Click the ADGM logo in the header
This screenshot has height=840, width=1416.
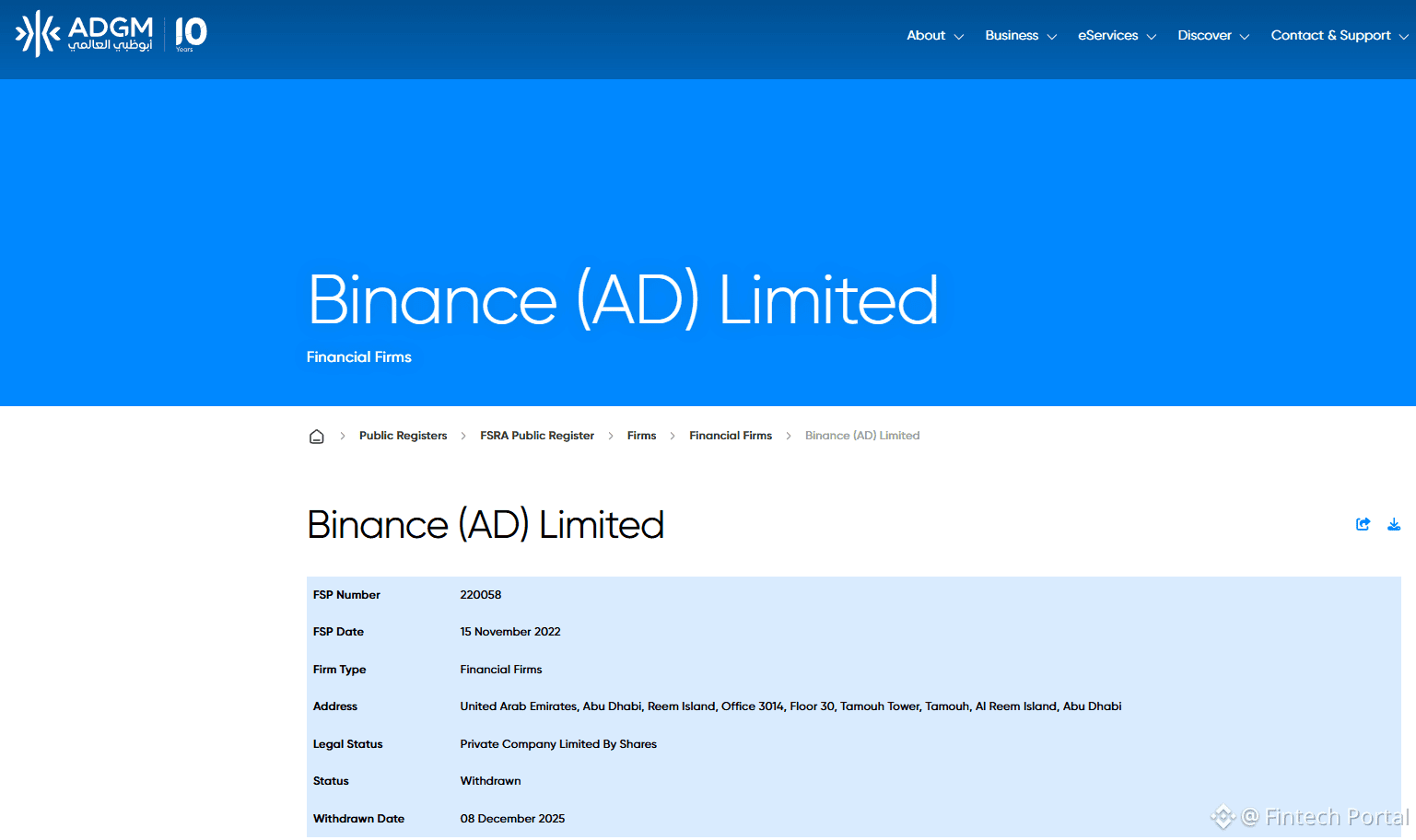click(84, 34)
